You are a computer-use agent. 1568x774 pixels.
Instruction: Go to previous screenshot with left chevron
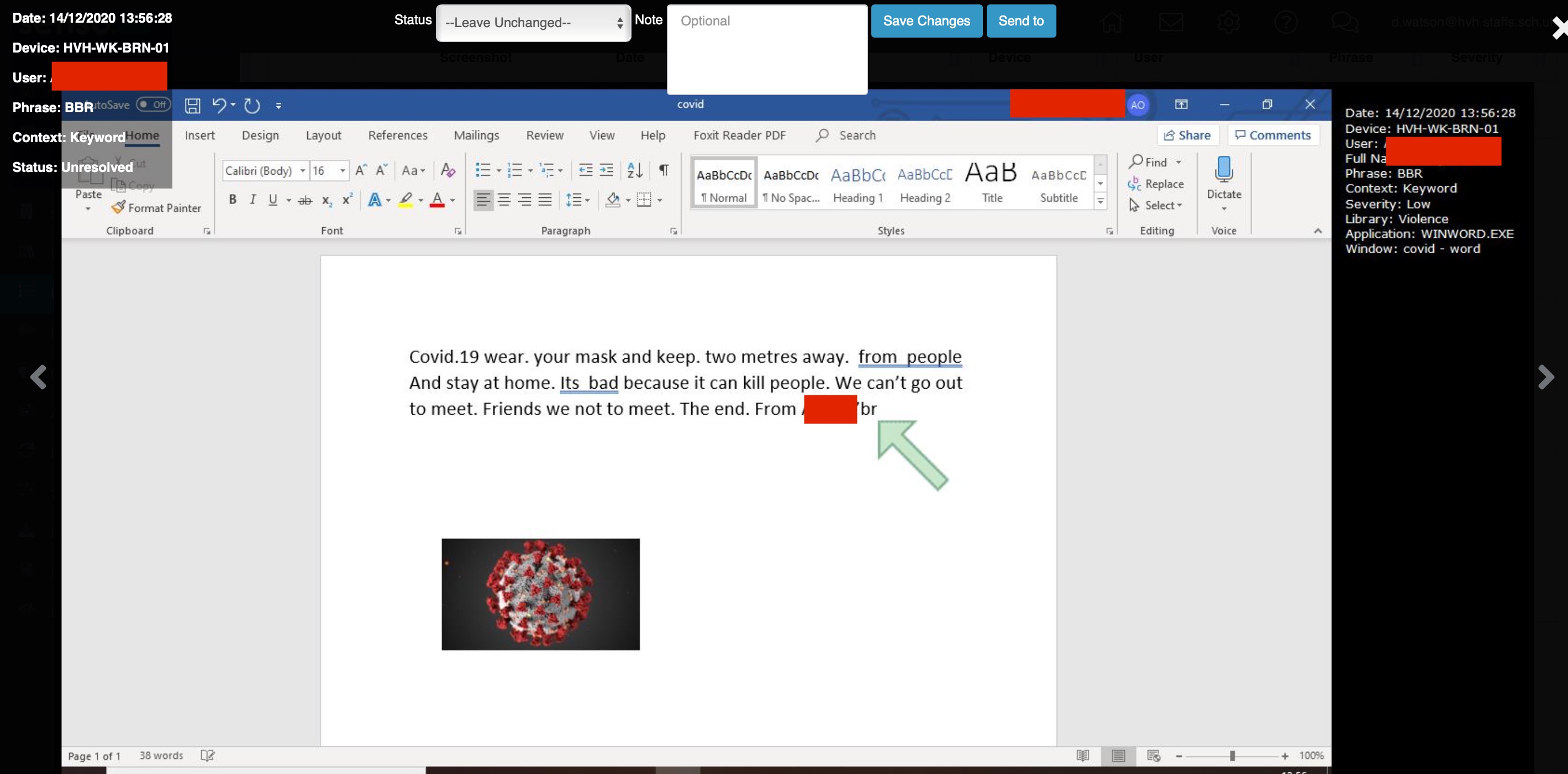(x=38, y=377)
